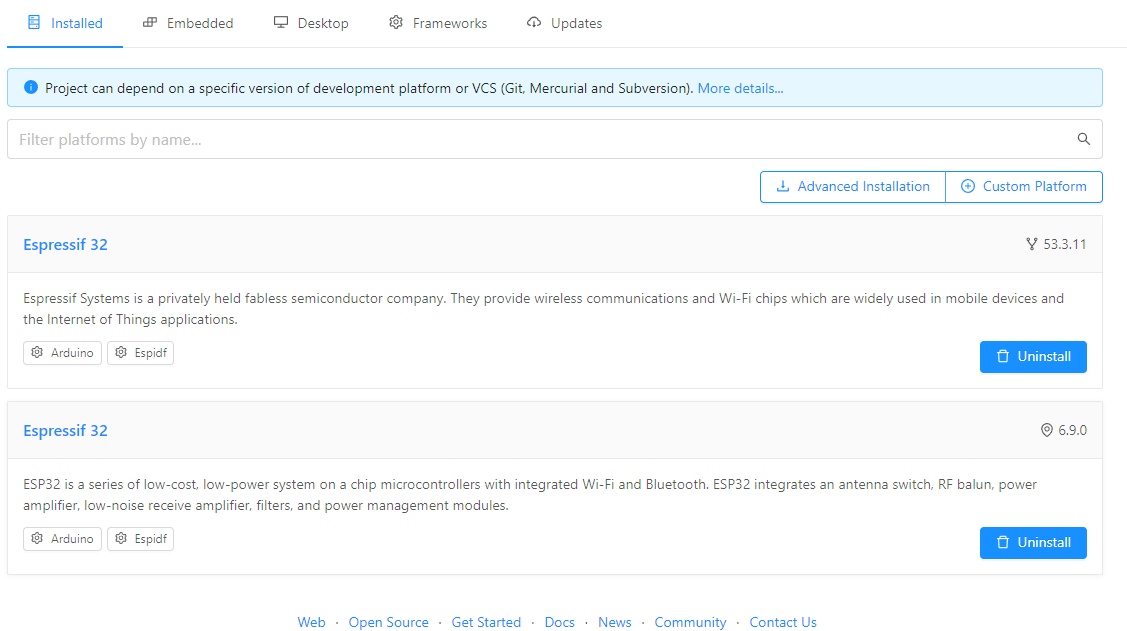Open the News footer link
Screen dimensions: 1127x631
[615, 622]
